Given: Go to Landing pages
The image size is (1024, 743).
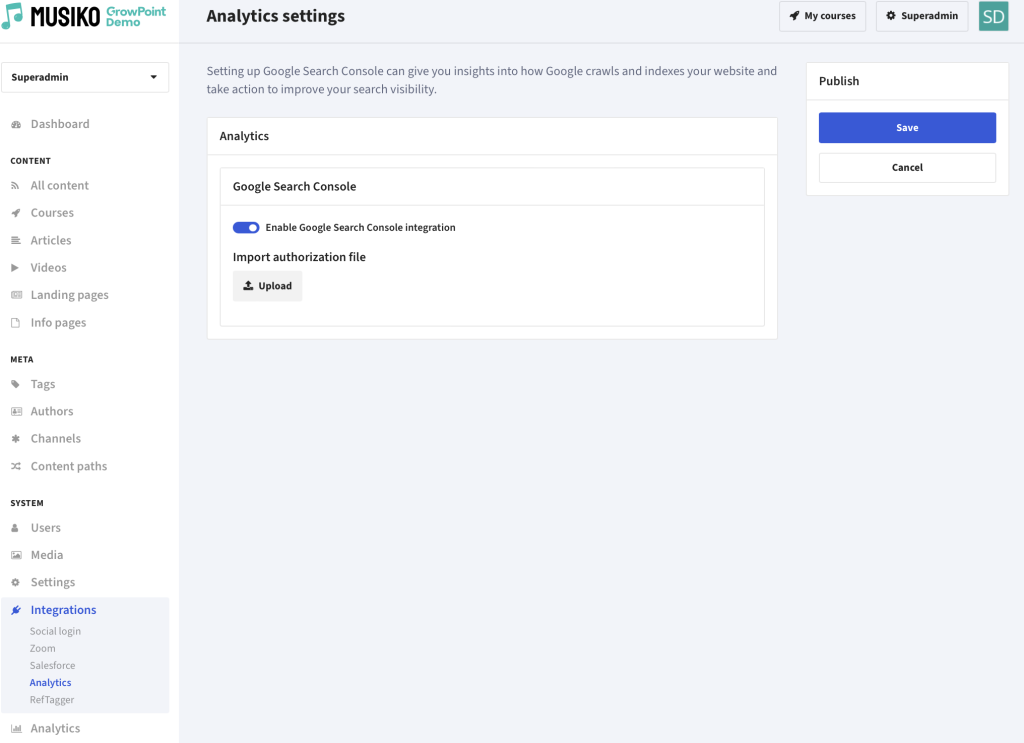Looking at the screenshot, I should click(x=70, y=295).
